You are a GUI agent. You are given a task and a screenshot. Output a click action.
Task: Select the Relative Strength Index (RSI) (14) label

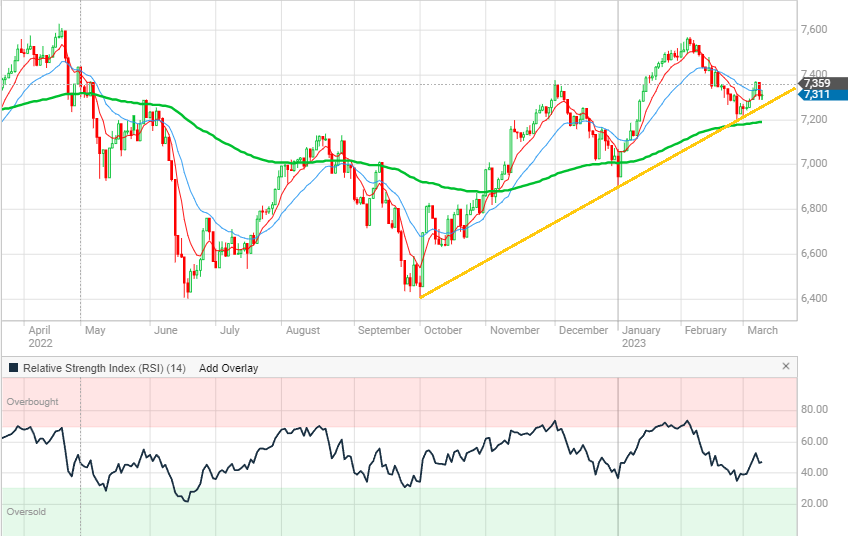pos(105,368)
